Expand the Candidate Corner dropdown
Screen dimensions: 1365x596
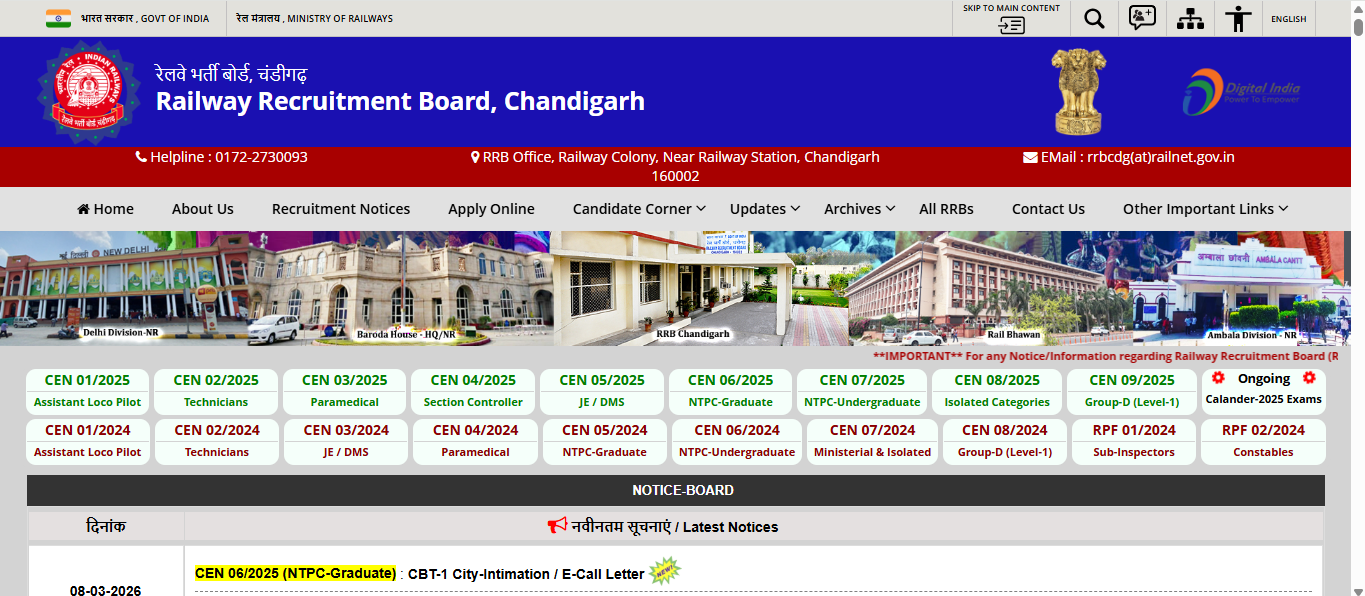click(x=639, y=209)
